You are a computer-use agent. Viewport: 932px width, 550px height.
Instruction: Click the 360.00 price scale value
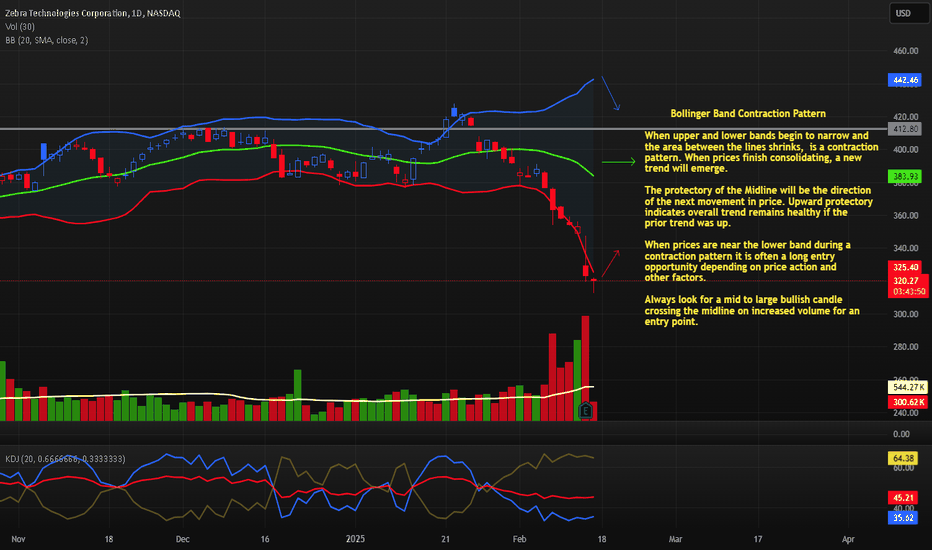tap(906, 215)
